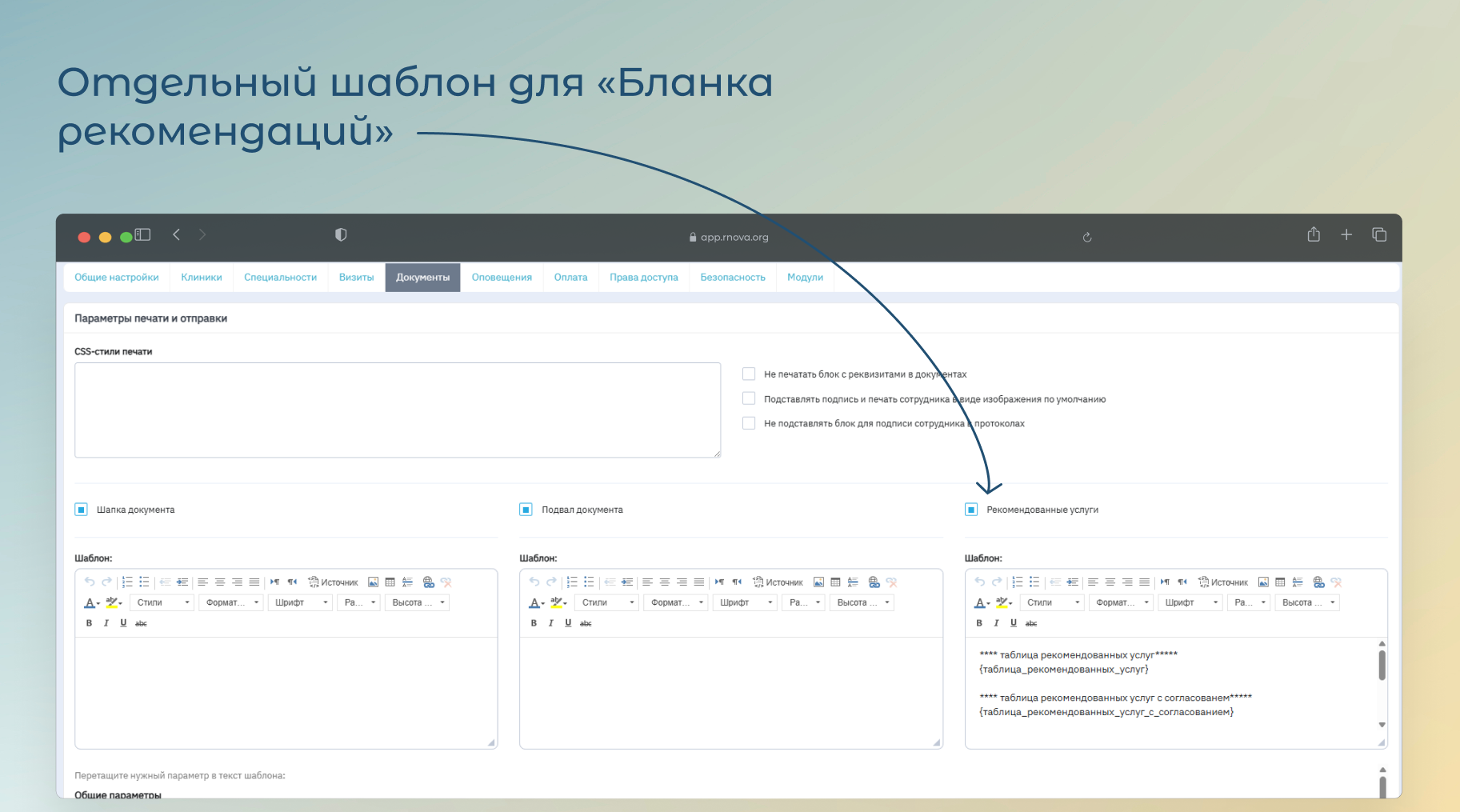Make text bold in the header template editor
The image size is (1460, 812).
pos(89,623)
